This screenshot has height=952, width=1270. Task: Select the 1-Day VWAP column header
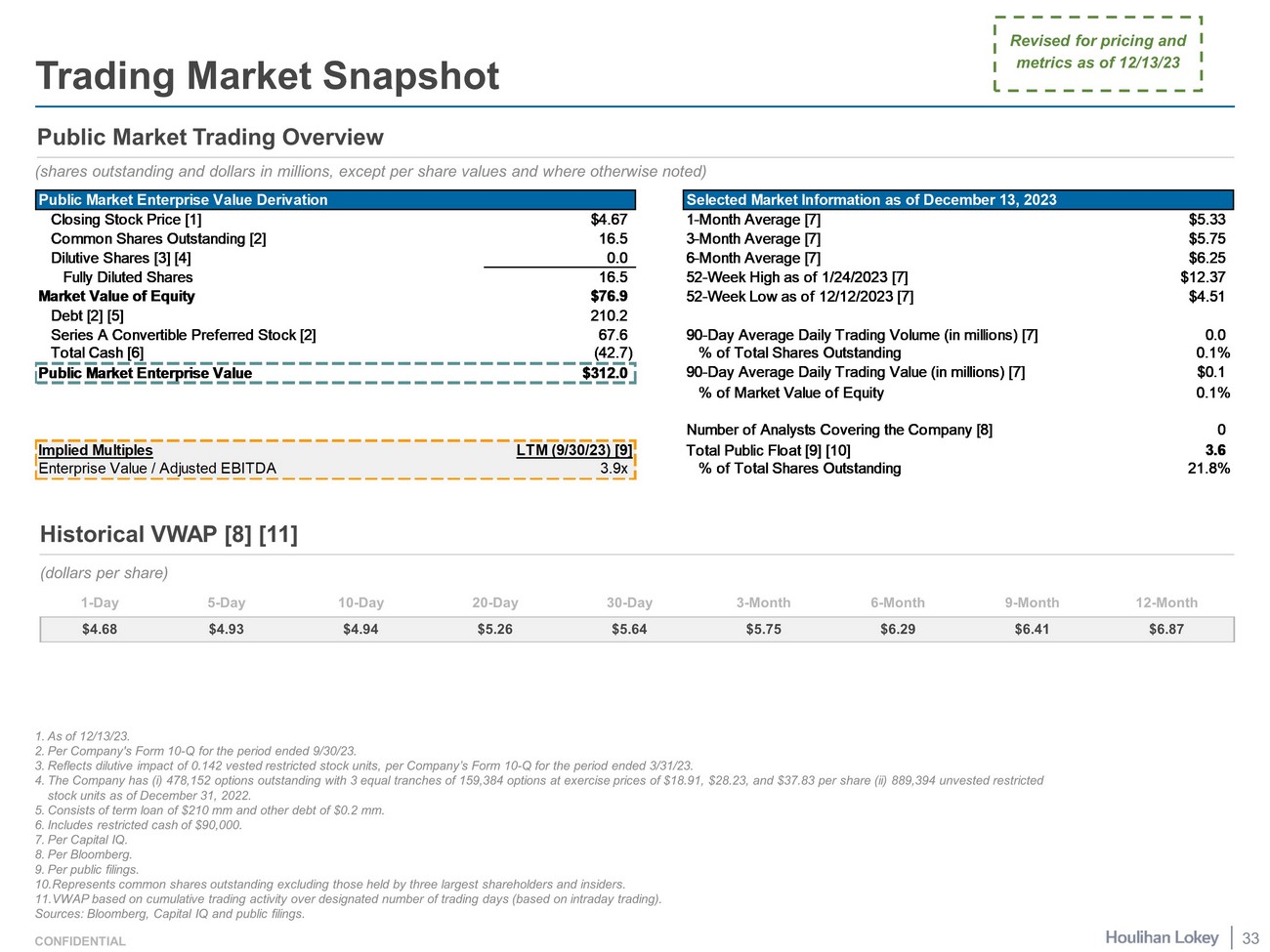coord(100,602)
